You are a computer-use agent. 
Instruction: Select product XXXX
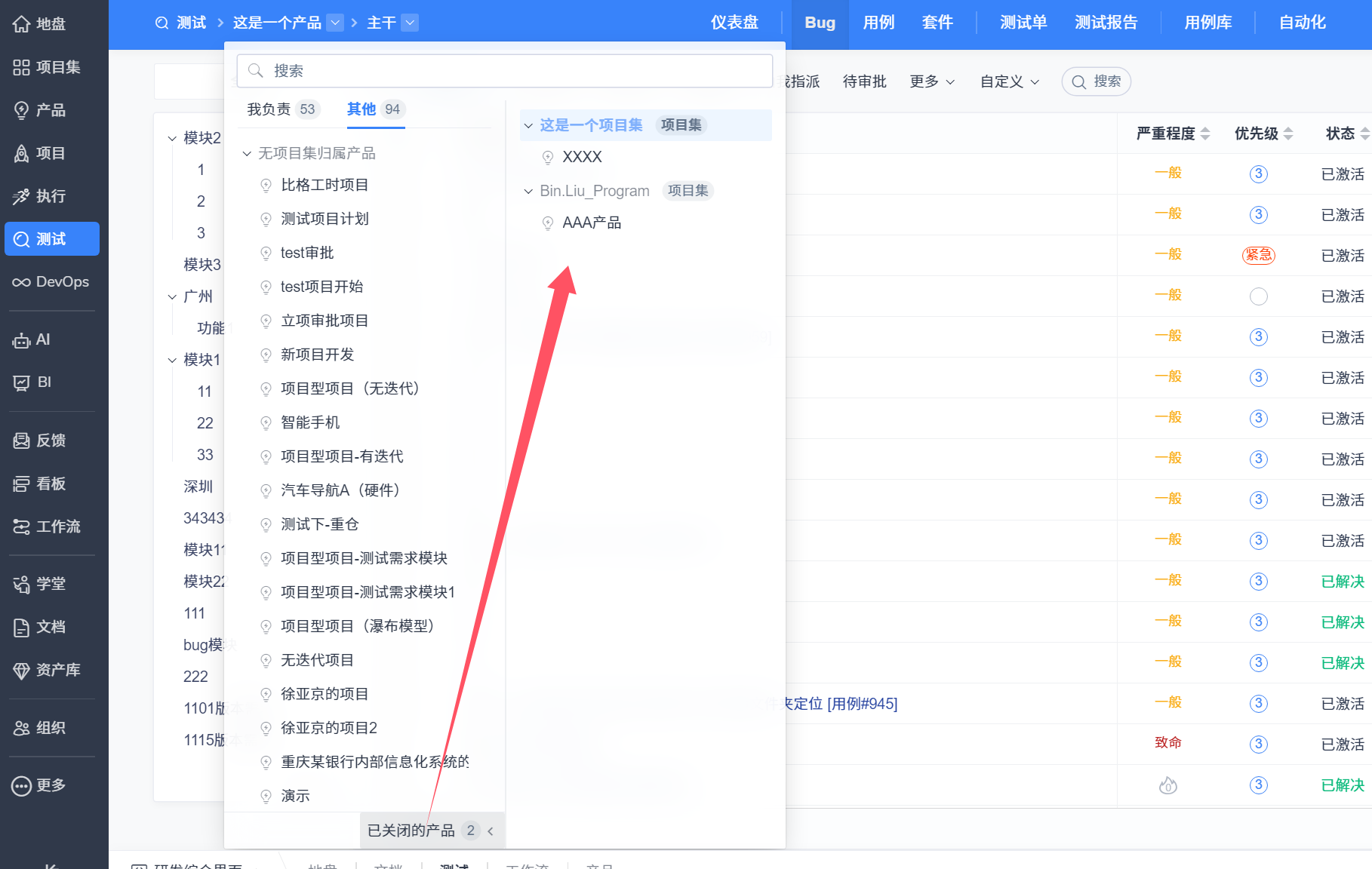[582, 157]
